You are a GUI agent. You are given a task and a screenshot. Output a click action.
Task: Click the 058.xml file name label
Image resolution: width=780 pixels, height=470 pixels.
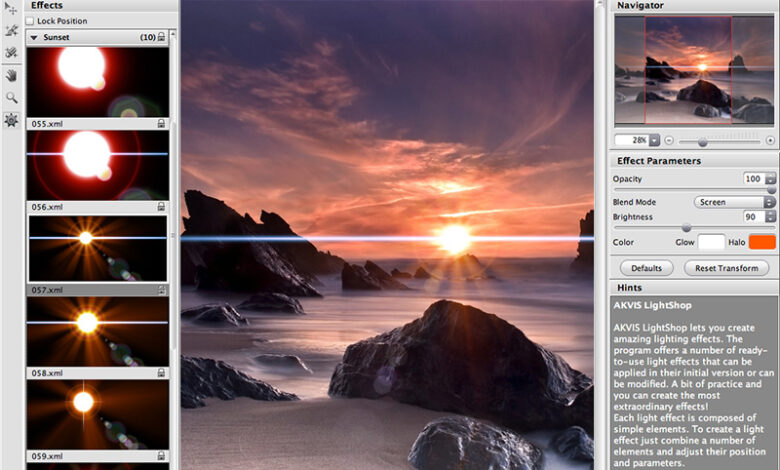(47, 373)
